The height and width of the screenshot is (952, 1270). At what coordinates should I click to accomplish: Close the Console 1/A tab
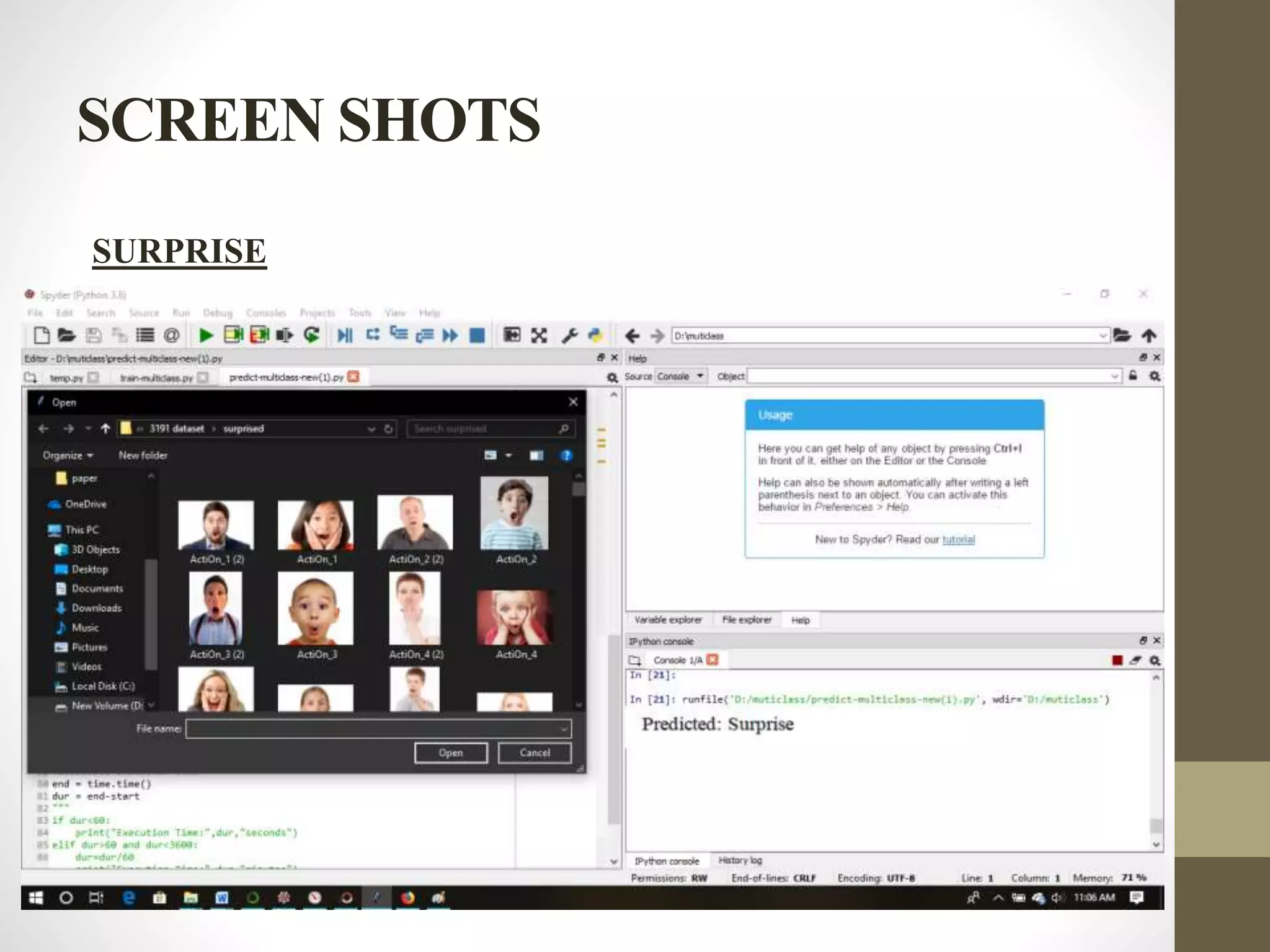point(713,659)
